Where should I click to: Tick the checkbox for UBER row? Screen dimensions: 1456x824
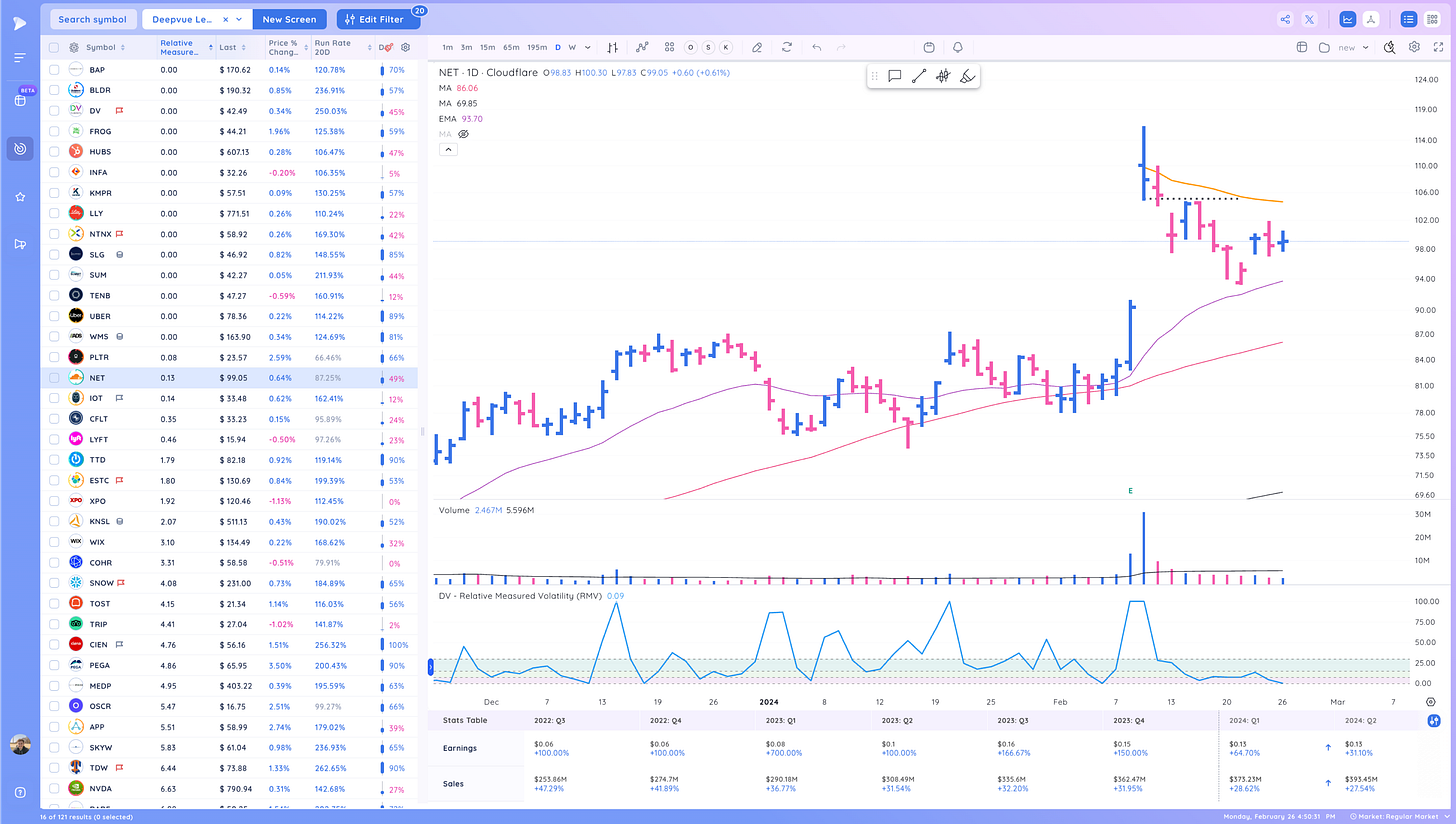[x=53, y=316]
